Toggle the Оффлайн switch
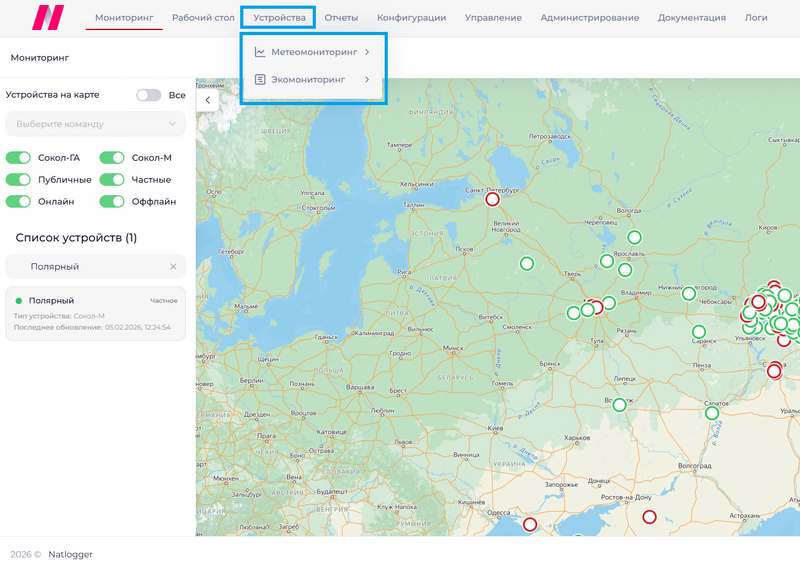This screenshot has height=568, width=800. click(112, 202)
